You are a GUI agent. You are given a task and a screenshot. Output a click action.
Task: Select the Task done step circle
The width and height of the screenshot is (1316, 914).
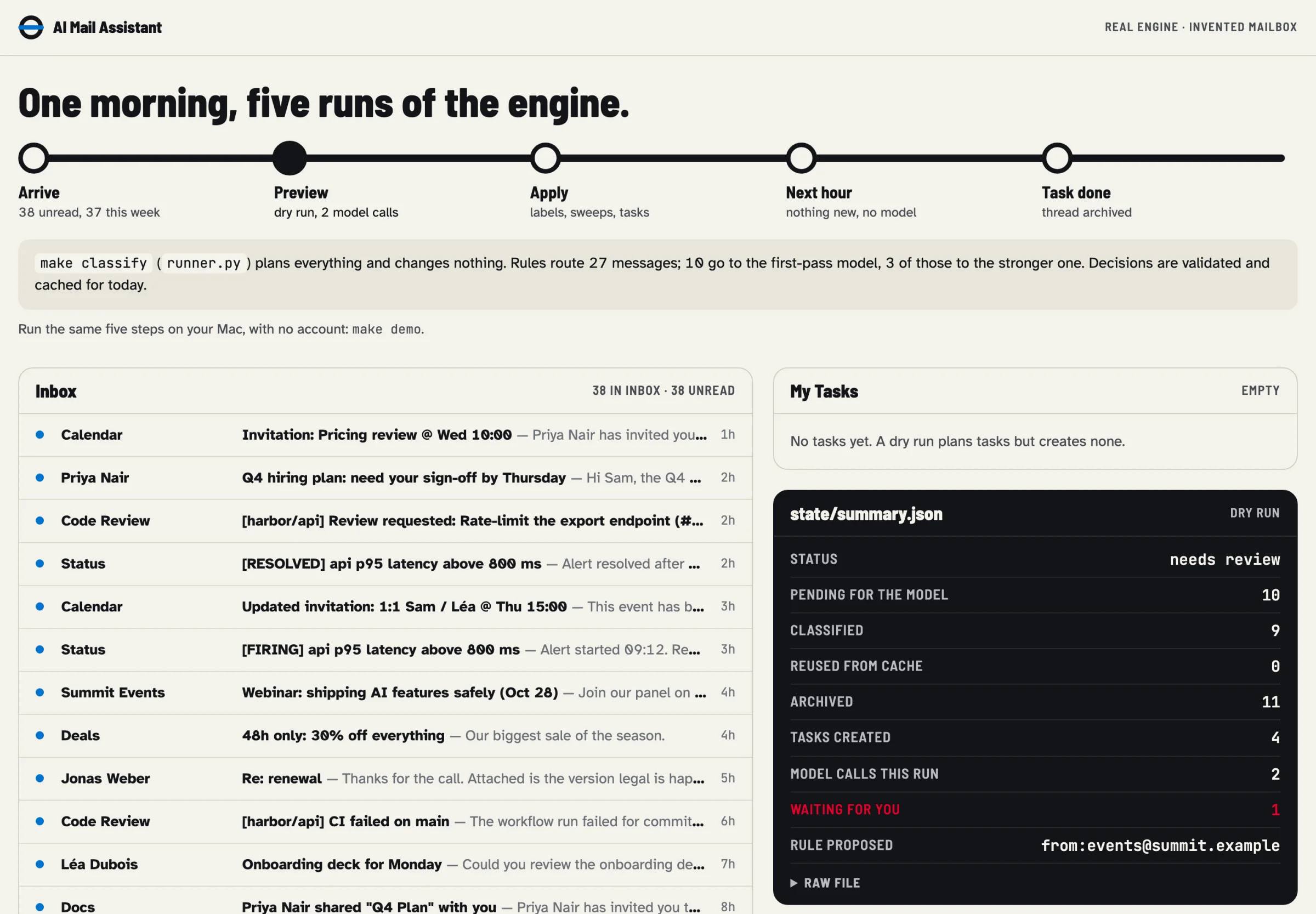pos(1057,158)
